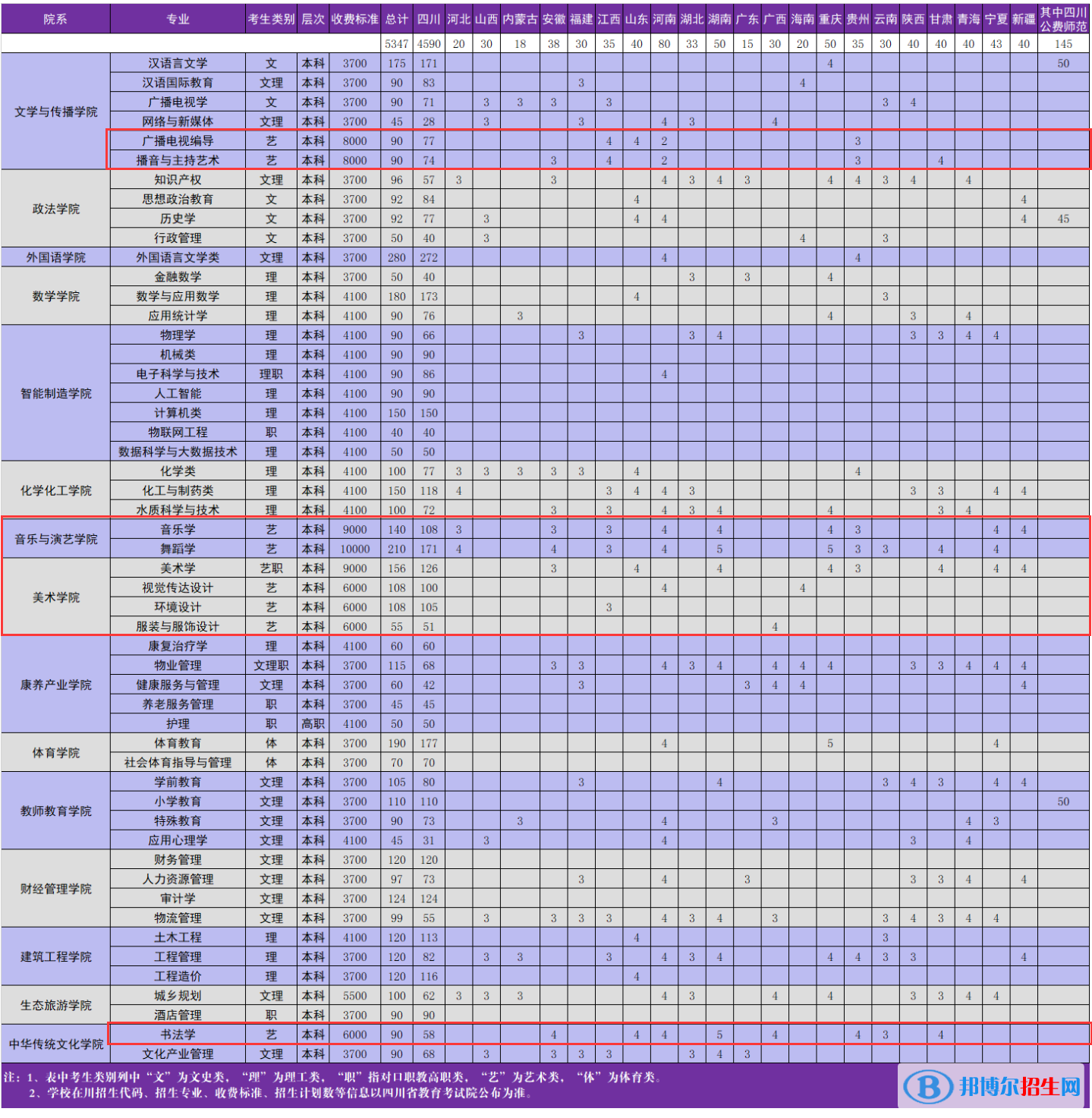This screenshot has height=1118, width=1092.
Task: Click the 水质科学与技术 major cell
Action: (x=178, y=510)
